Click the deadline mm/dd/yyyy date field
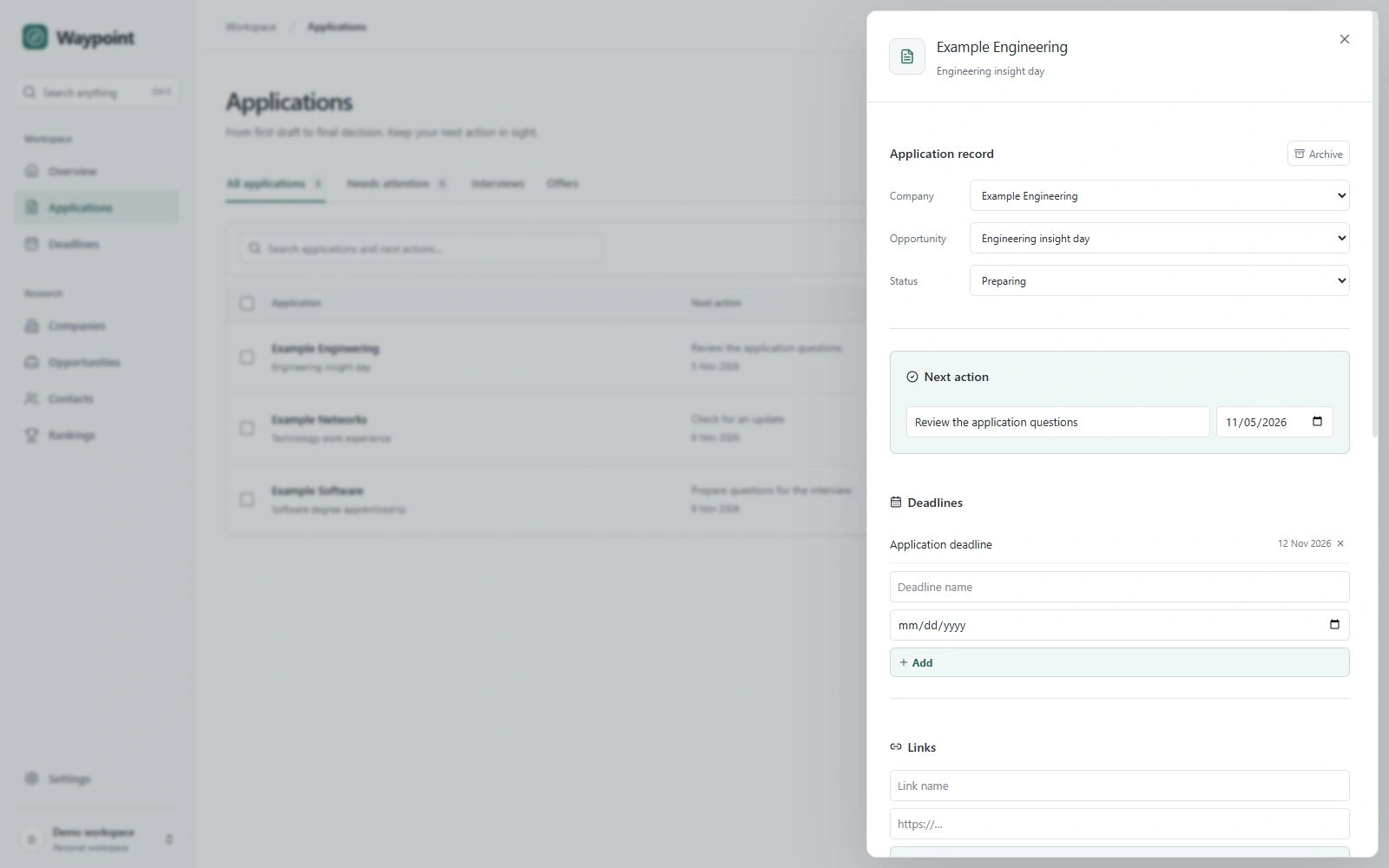 click(x=1119, y=625)
